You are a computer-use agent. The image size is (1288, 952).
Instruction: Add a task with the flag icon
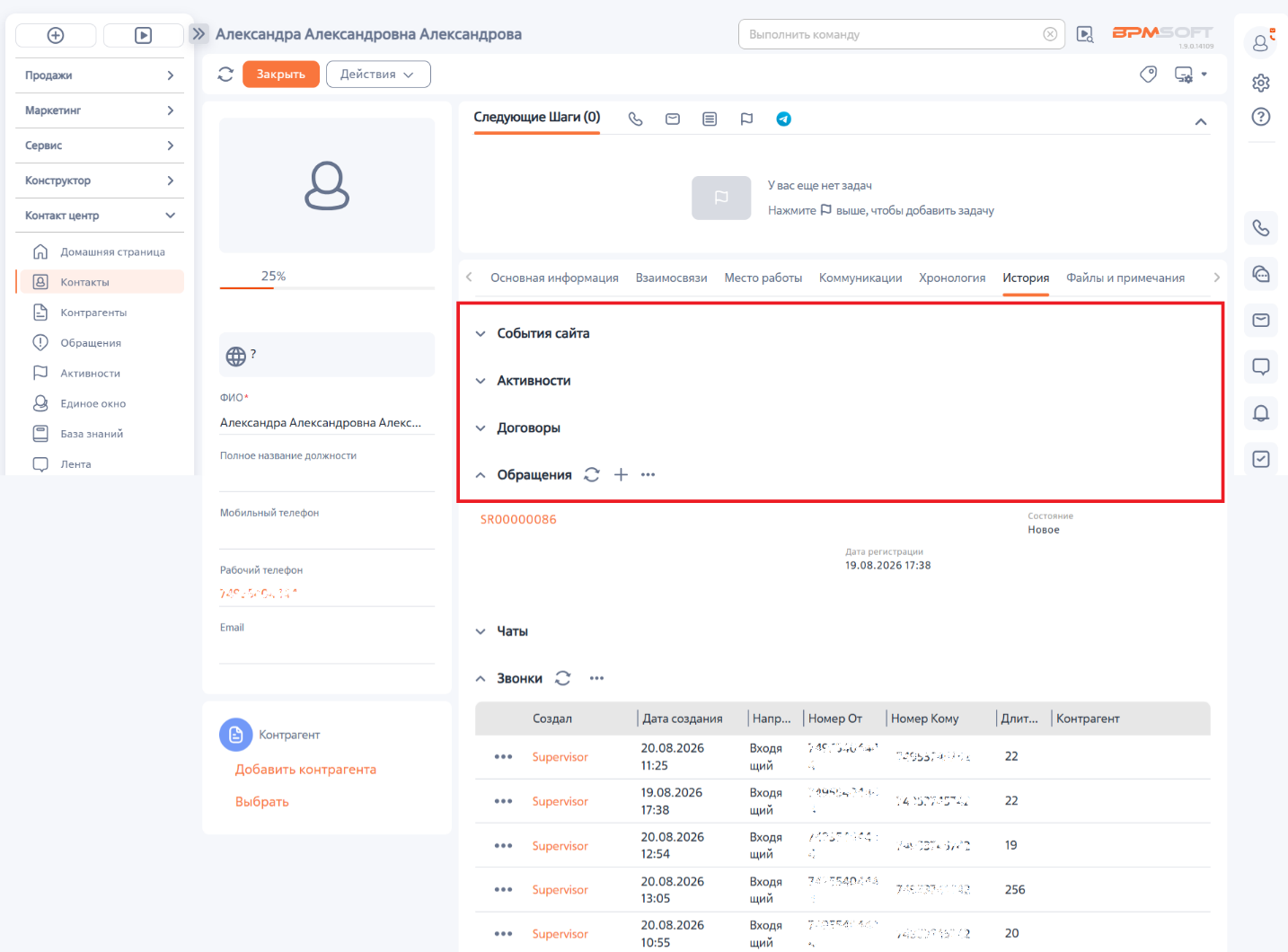tap(746, 119)
